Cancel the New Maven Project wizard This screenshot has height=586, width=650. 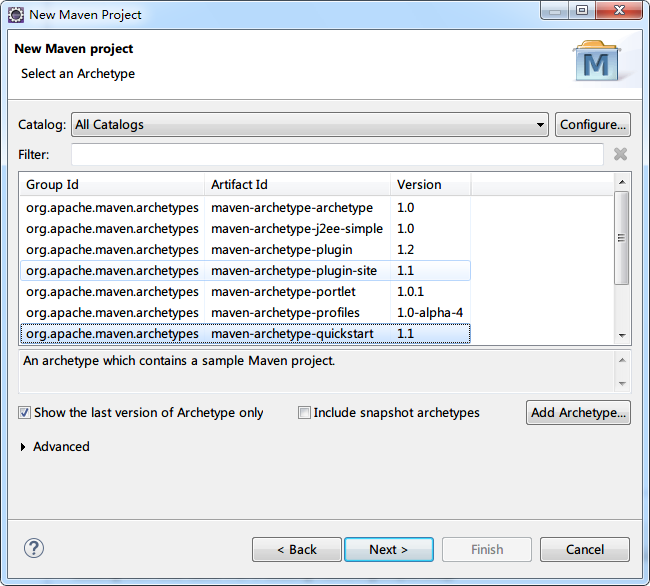[x=585, y=550]
